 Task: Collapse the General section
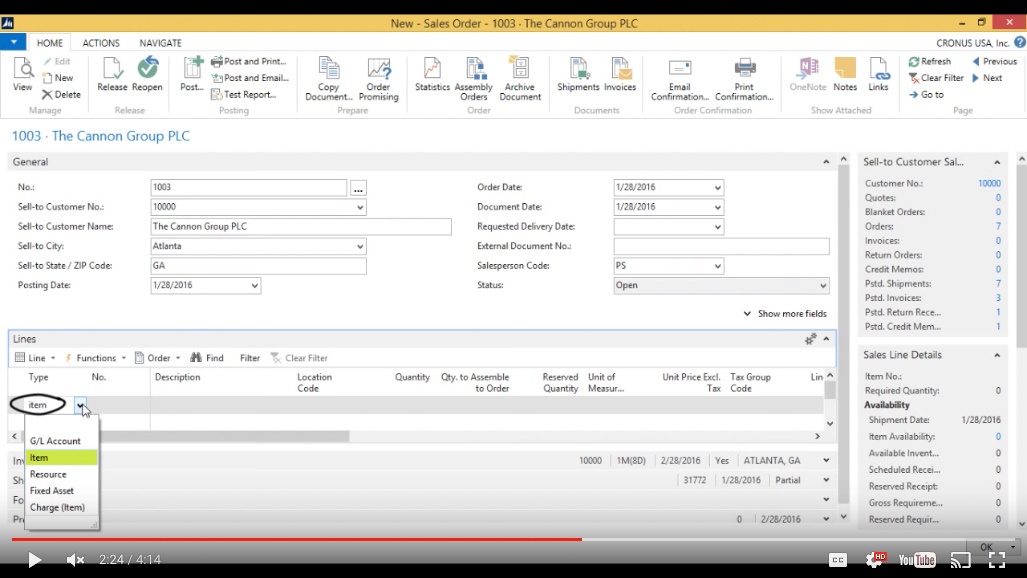826,162
